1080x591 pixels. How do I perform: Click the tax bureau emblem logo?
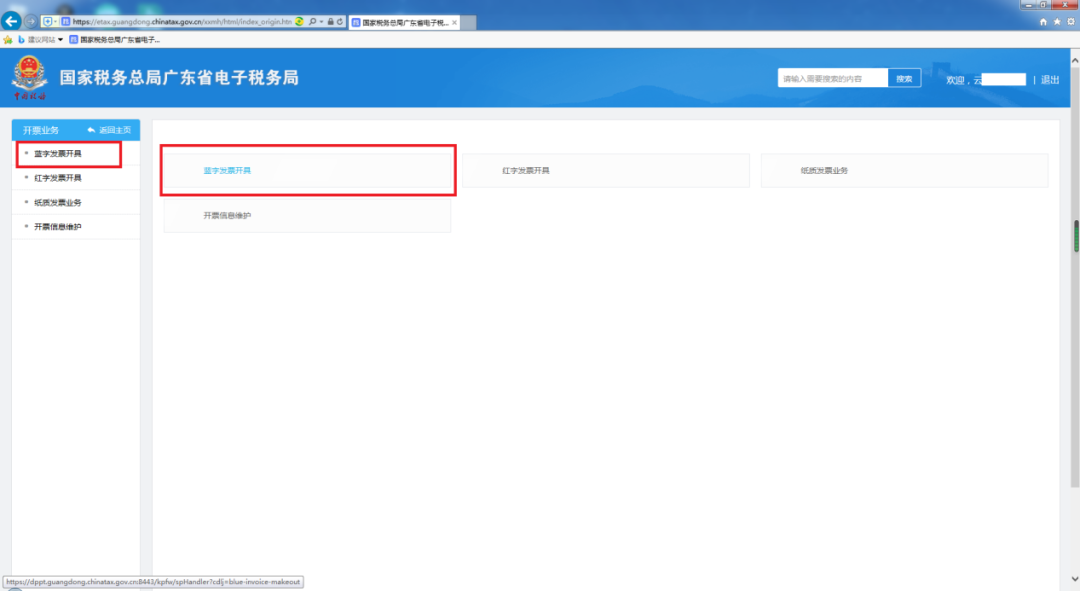[x=29, y=77]
